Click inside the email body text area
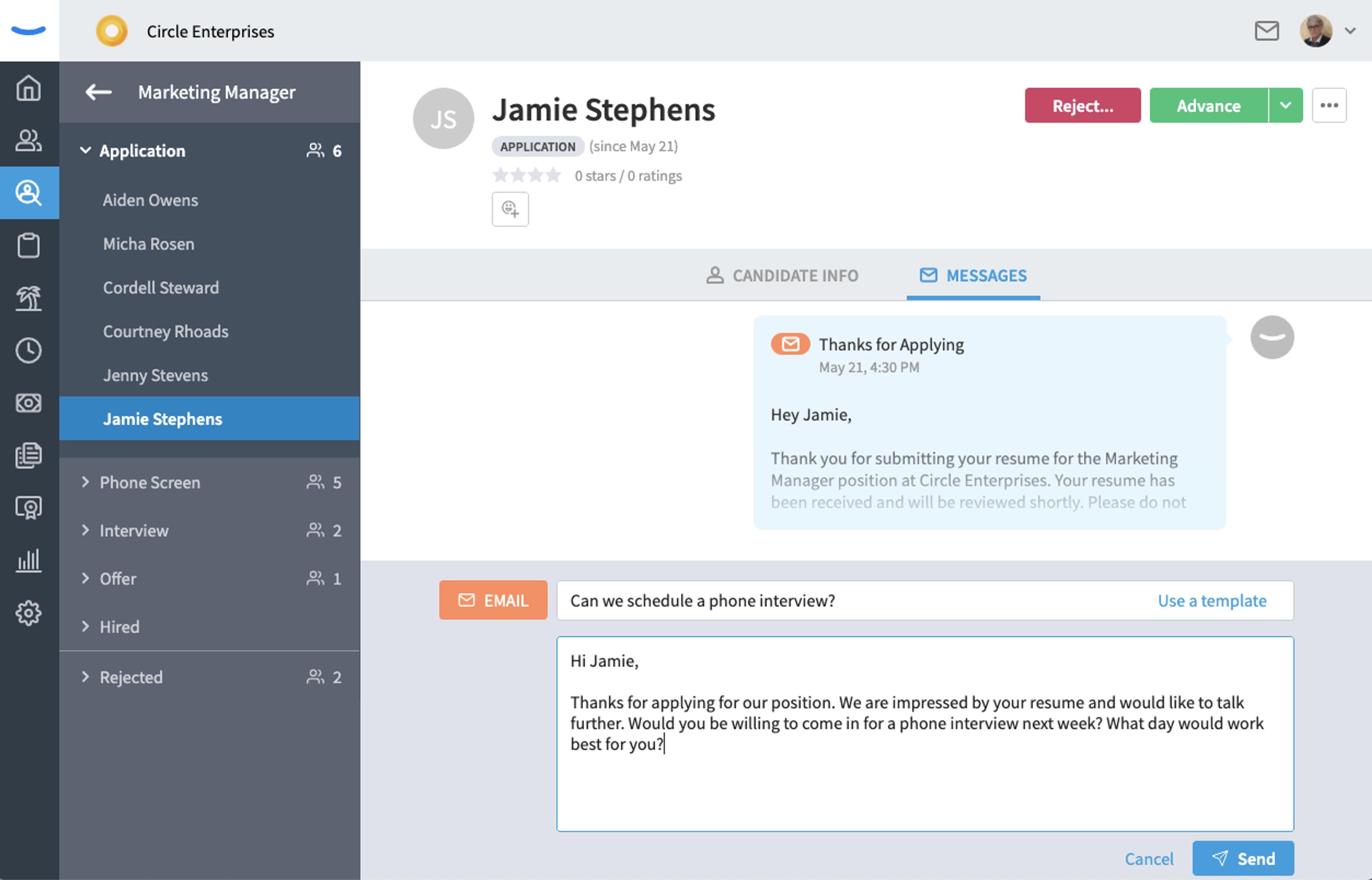This screenshot has height=880, width=1372. point(925,734)
